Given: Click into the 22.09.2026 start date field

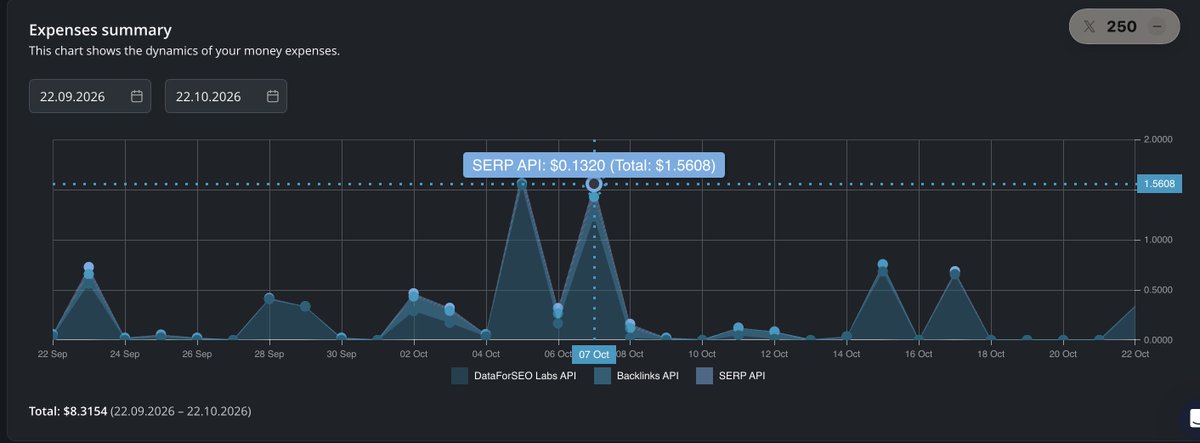Looking at the screenshot, I should pyautogui.click(x=90, y=96).
